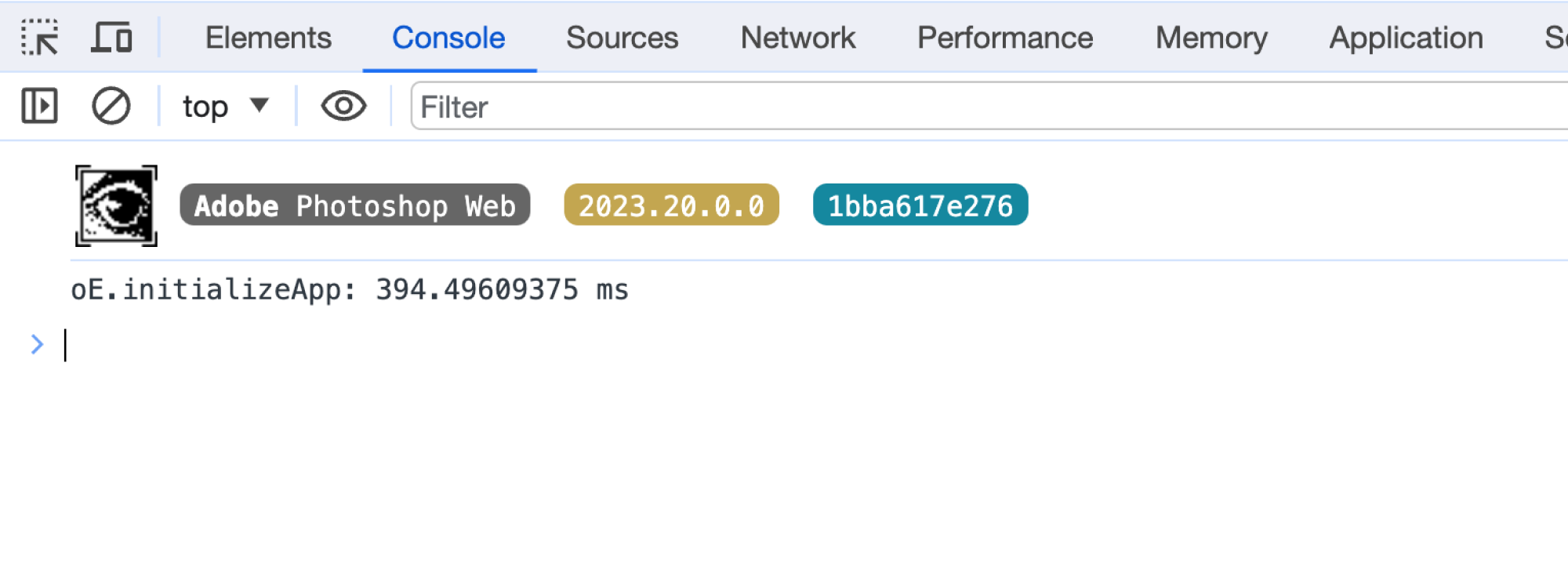This screenshot has width=1568, height=588.
Task: Create a live expression with eye icon
Action: pos(343,106)
